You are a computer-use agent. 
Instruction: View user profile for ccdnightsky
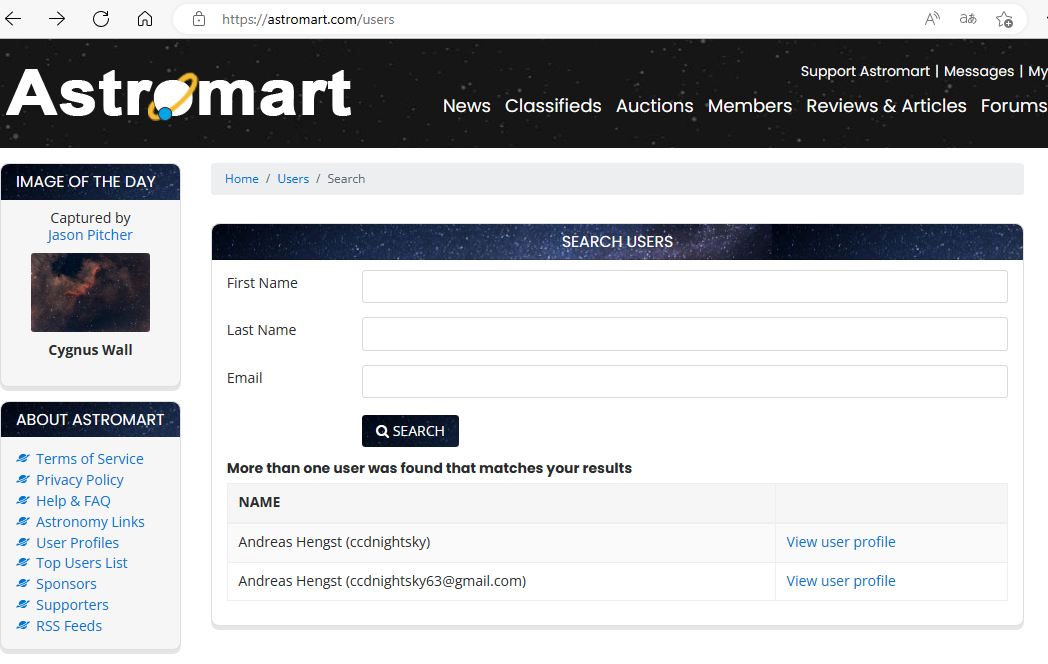pyautogui.click(x=841, y=542)
